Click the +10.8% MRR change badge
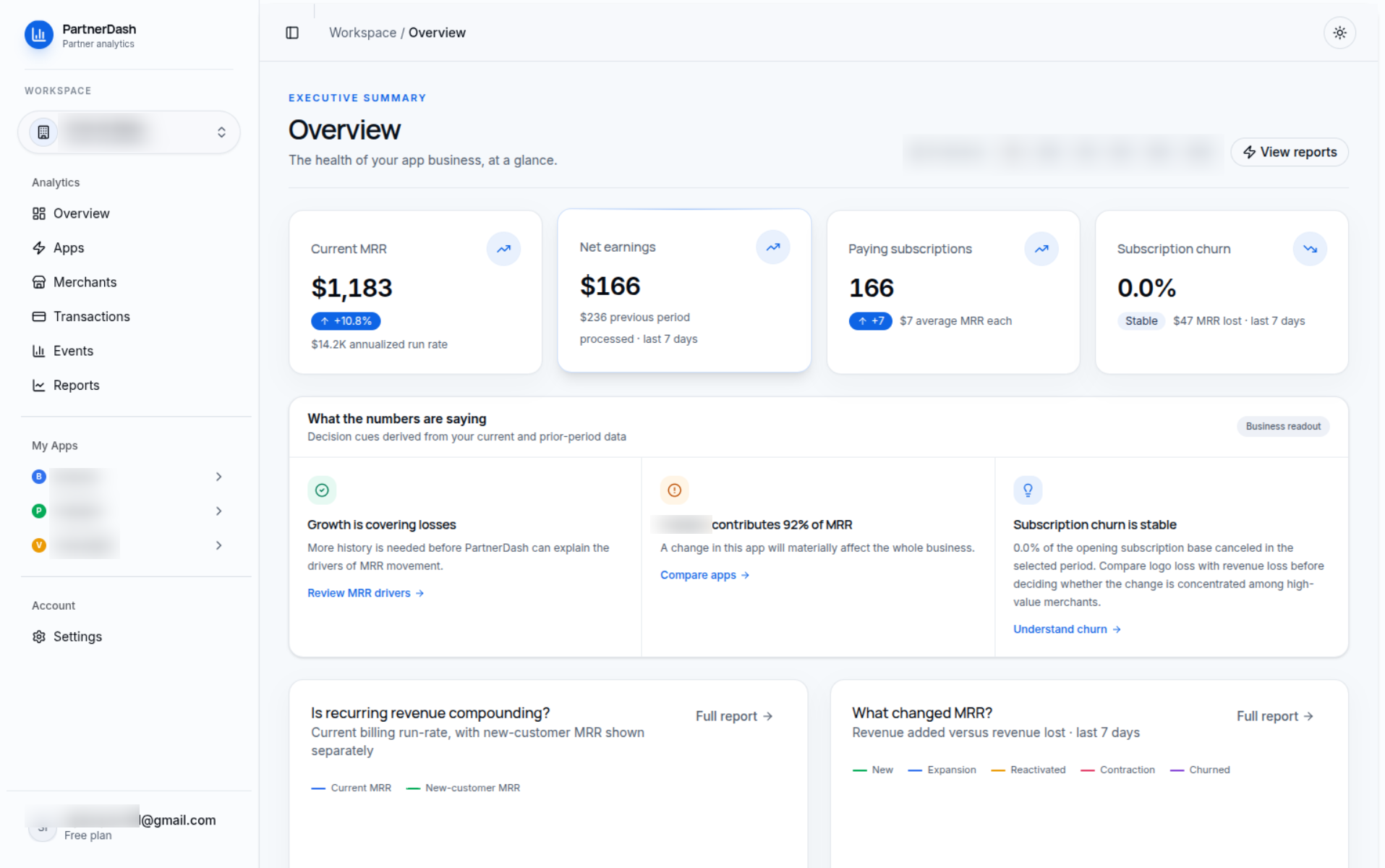1385x868 pixels. click(x=346, y=321)
